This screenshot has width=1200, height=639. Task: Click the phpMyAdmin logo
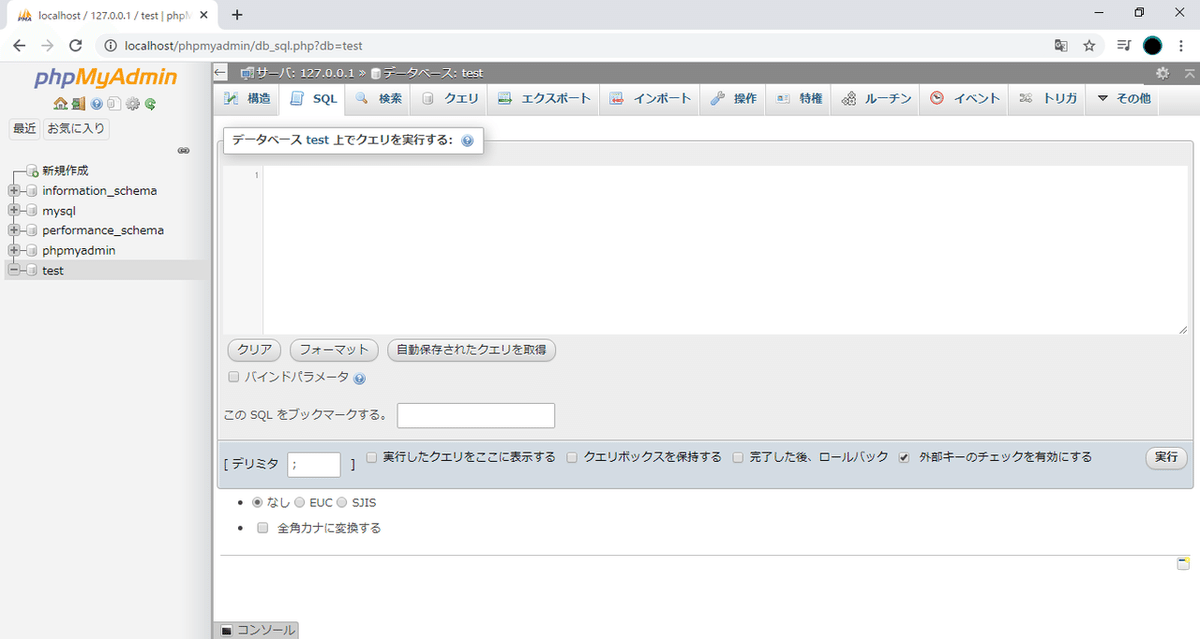tap(105, 78)
